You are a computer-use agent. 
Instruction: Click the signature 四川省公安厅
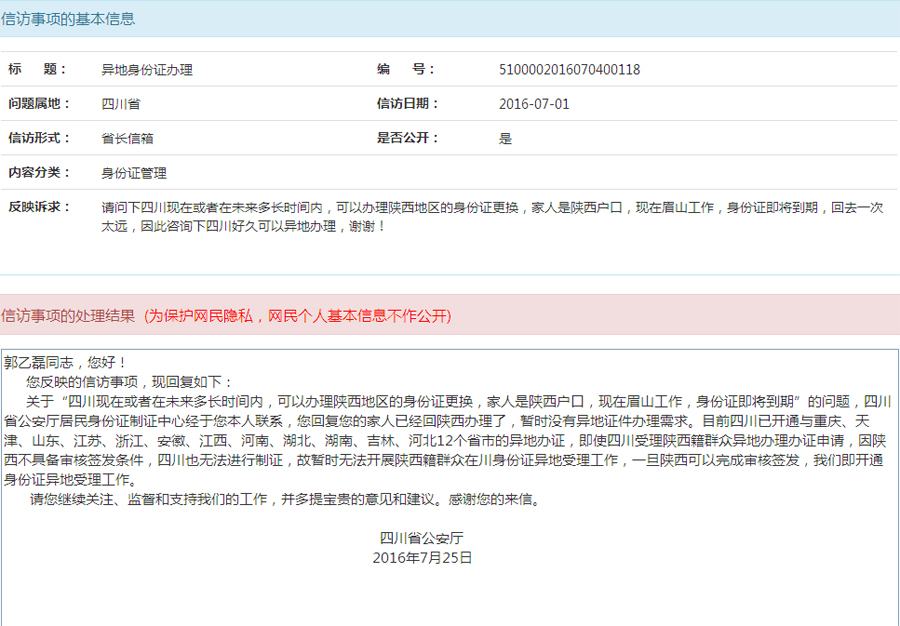click(x=422, y=538)
